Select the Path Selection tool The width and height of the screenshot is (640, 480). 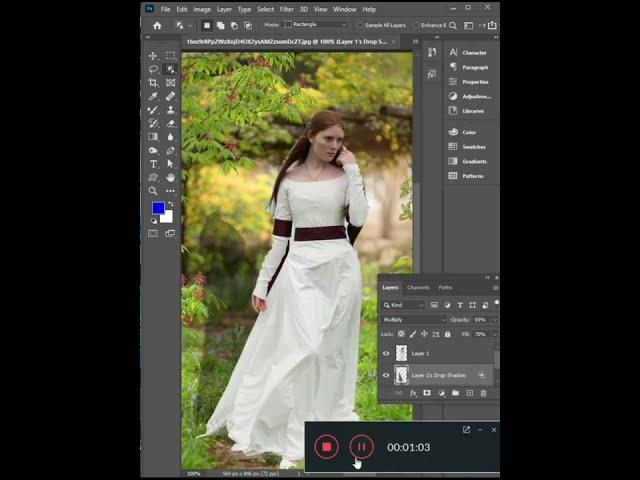coord(171,164)
